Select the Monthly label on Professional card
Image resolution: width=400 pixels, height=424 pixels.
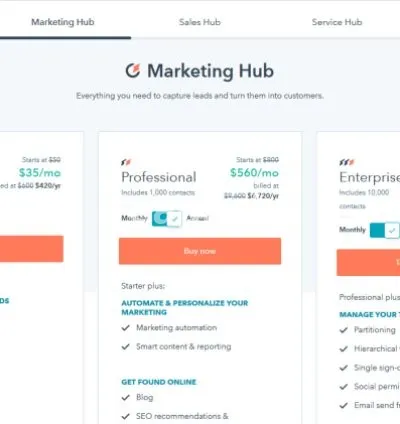(x=134, y=218)
